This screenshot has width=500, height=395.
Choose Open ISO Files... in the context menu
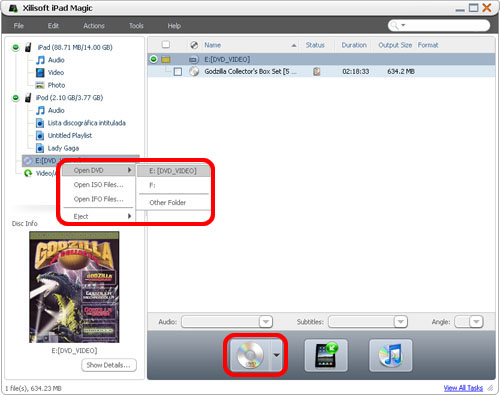coord(99,185)
